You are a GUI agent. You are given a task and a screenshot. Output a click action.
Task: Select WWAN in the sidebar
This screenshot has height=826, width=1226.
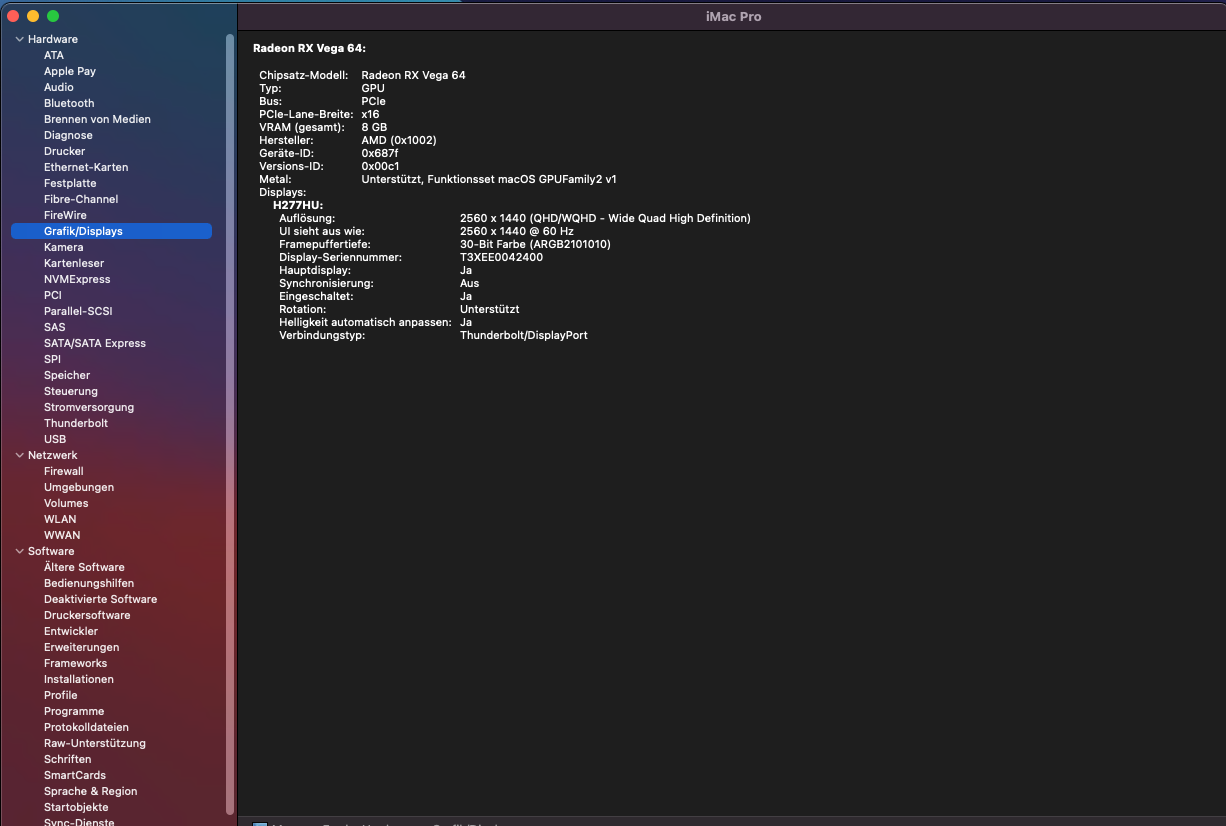62,535
